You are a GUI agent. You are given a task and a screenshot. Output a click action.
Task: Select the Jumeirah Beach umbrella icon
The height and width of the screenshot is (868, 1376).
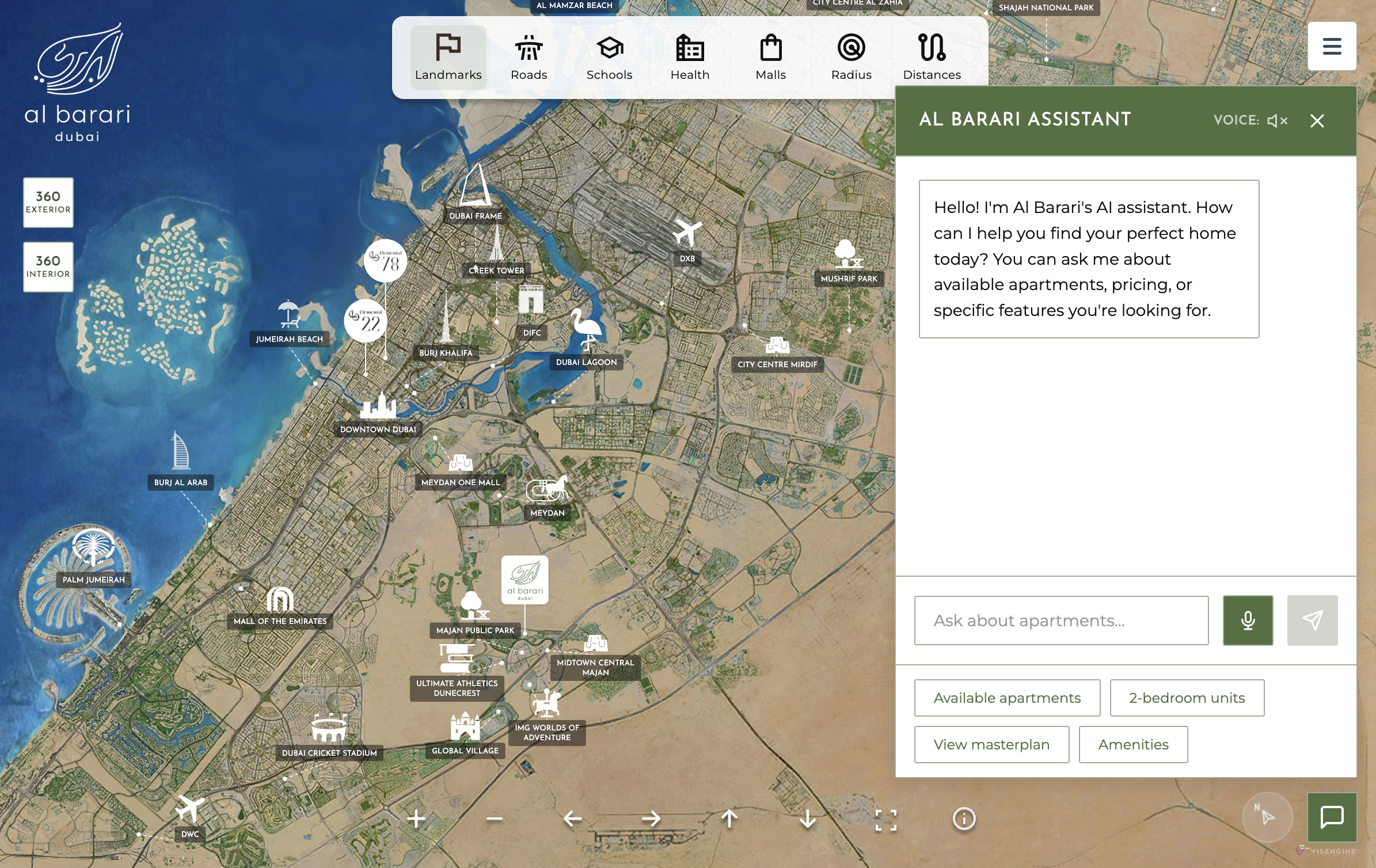tap(288, 314)
